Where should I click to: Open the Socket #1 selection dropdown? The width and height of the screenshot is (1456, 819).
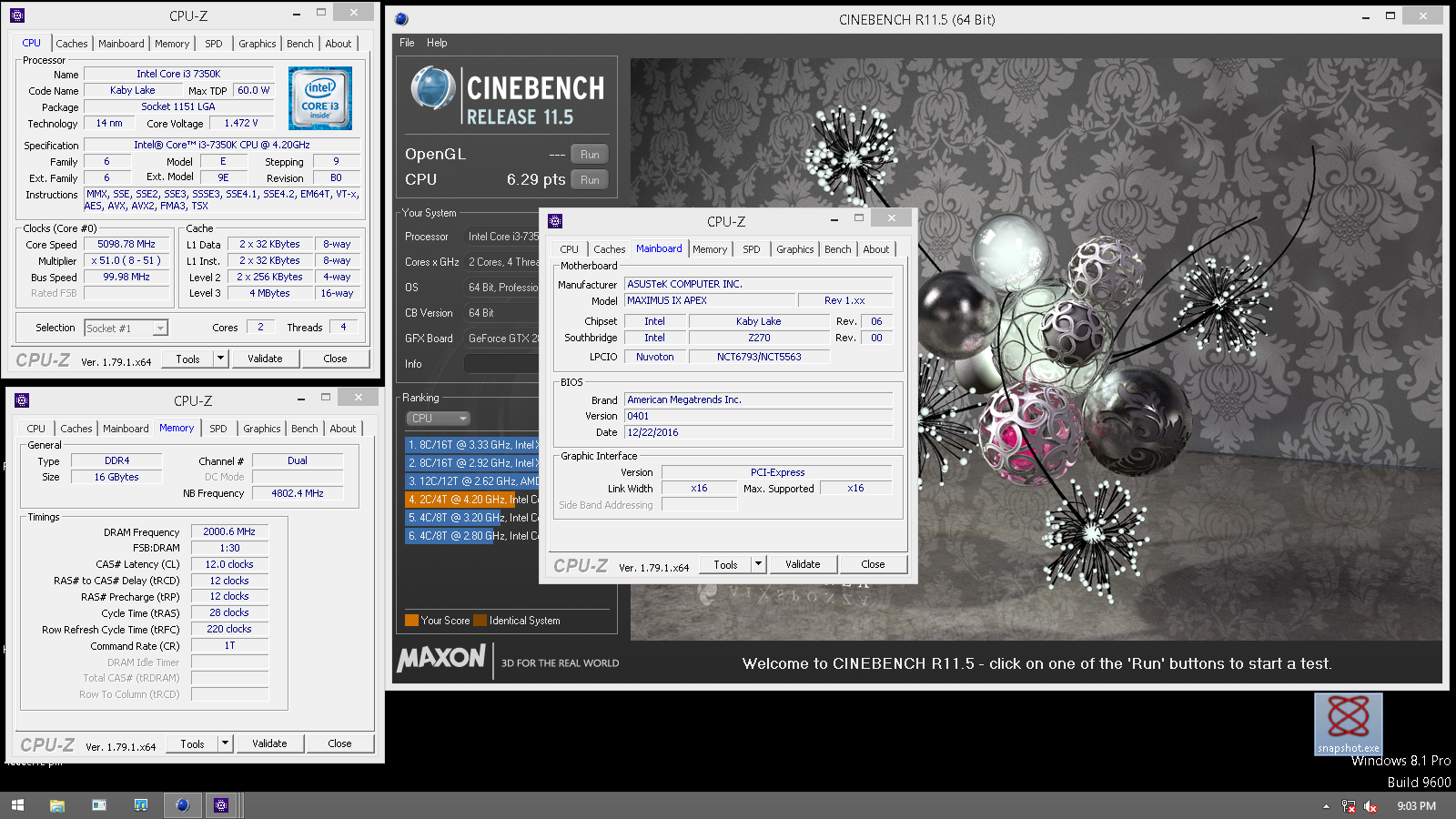coord(126,329)
